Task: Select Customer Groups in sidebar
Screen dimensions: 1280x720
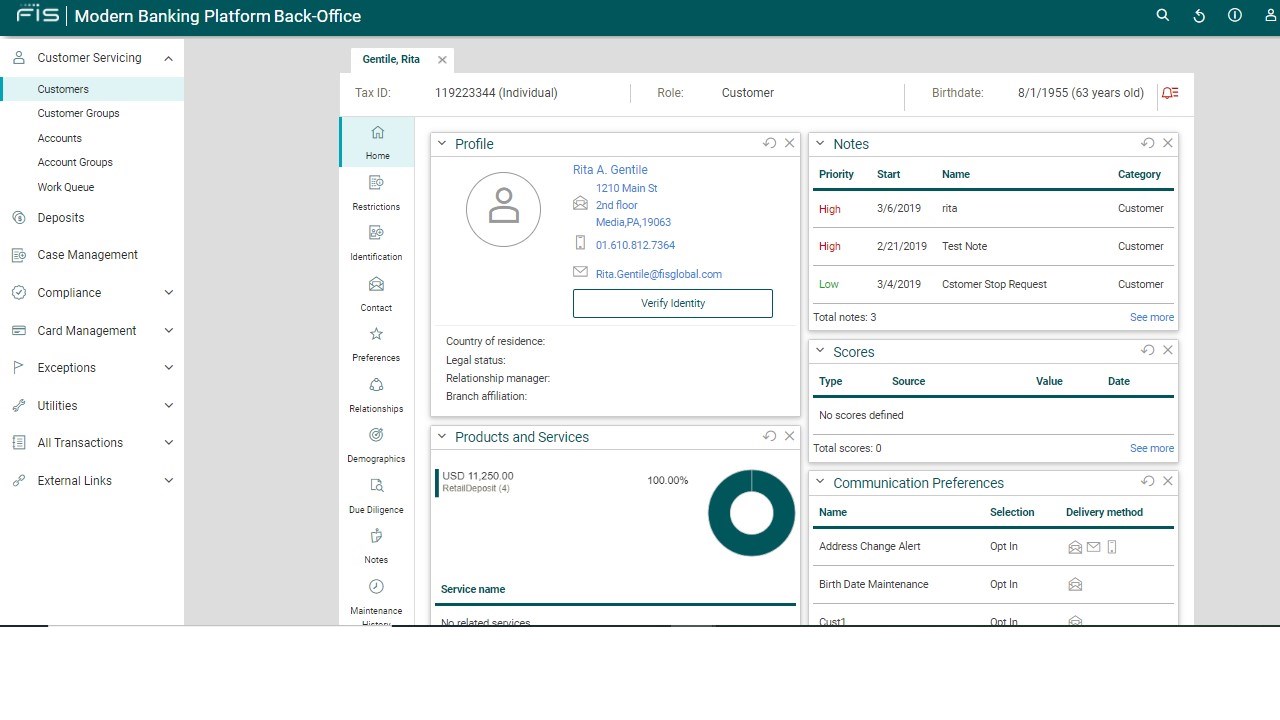Action: pyautogui.click(x=78, y=113)
